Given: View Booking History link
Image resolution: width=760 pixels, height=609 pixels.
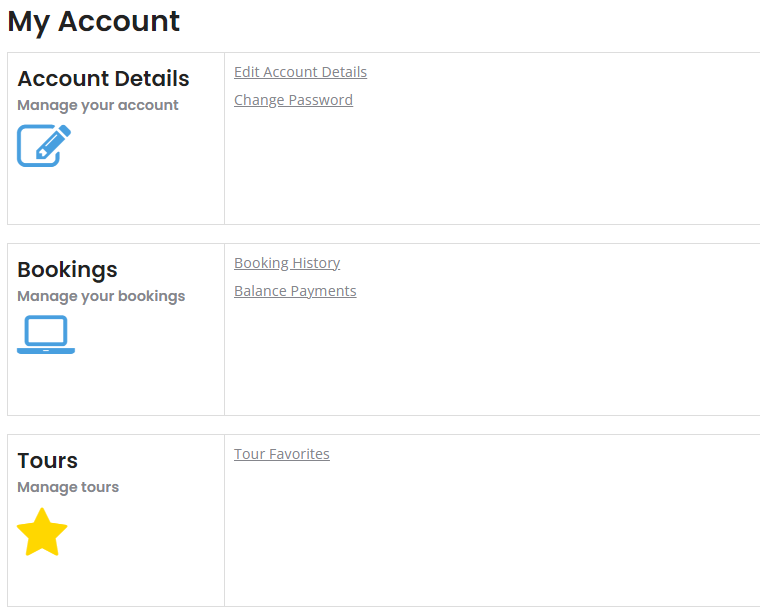Looking at the screenshot, I should [287, 263].
